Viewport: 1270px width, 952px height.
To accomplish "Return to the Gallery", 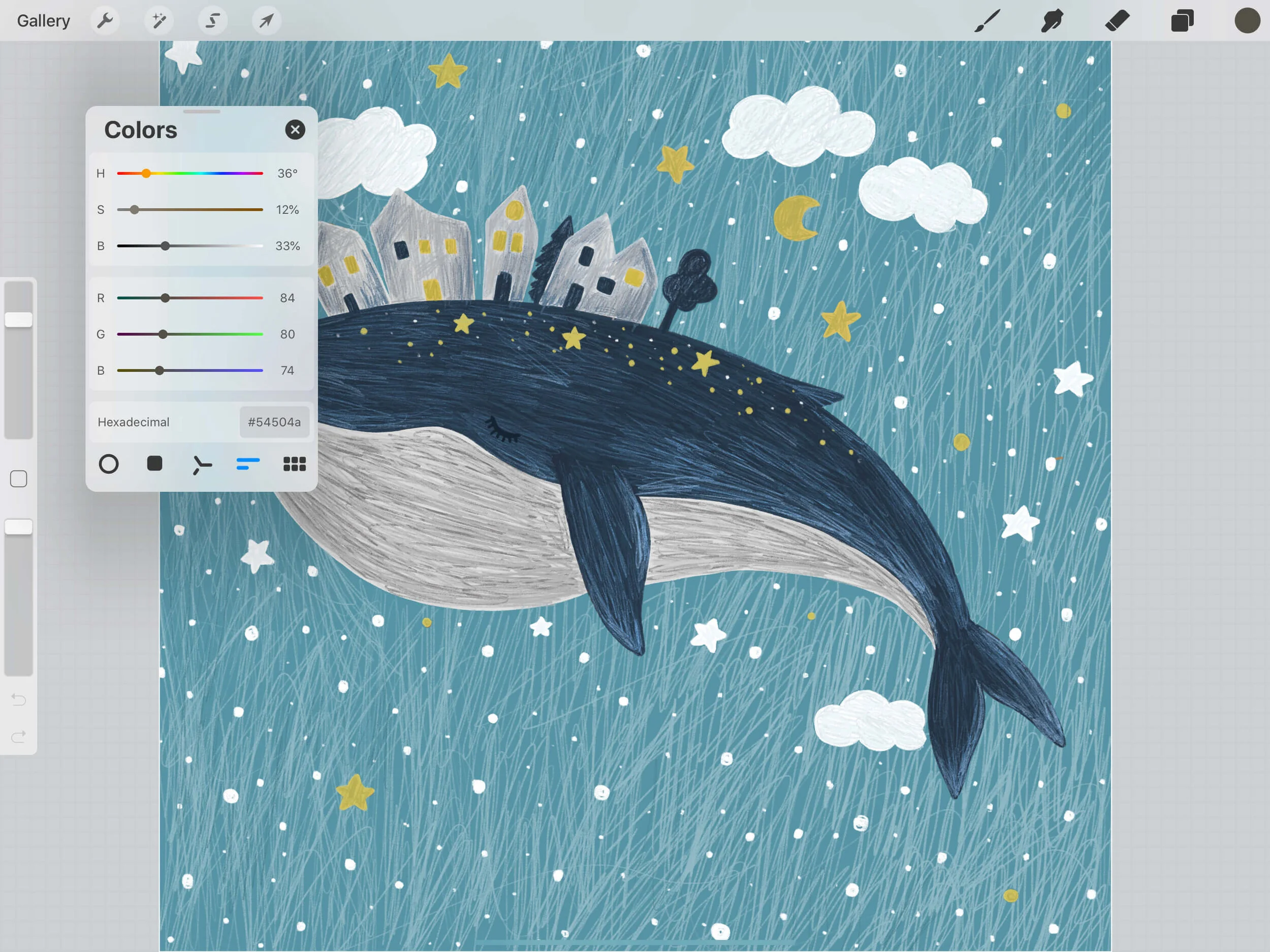I will [44, 21].
